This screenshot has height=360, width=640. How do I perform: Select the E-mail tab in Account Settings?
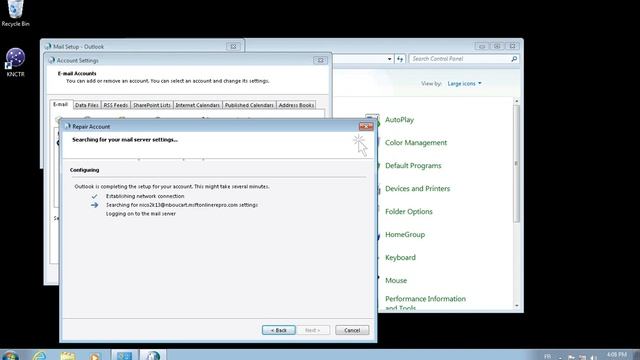[x=60, y=104]
